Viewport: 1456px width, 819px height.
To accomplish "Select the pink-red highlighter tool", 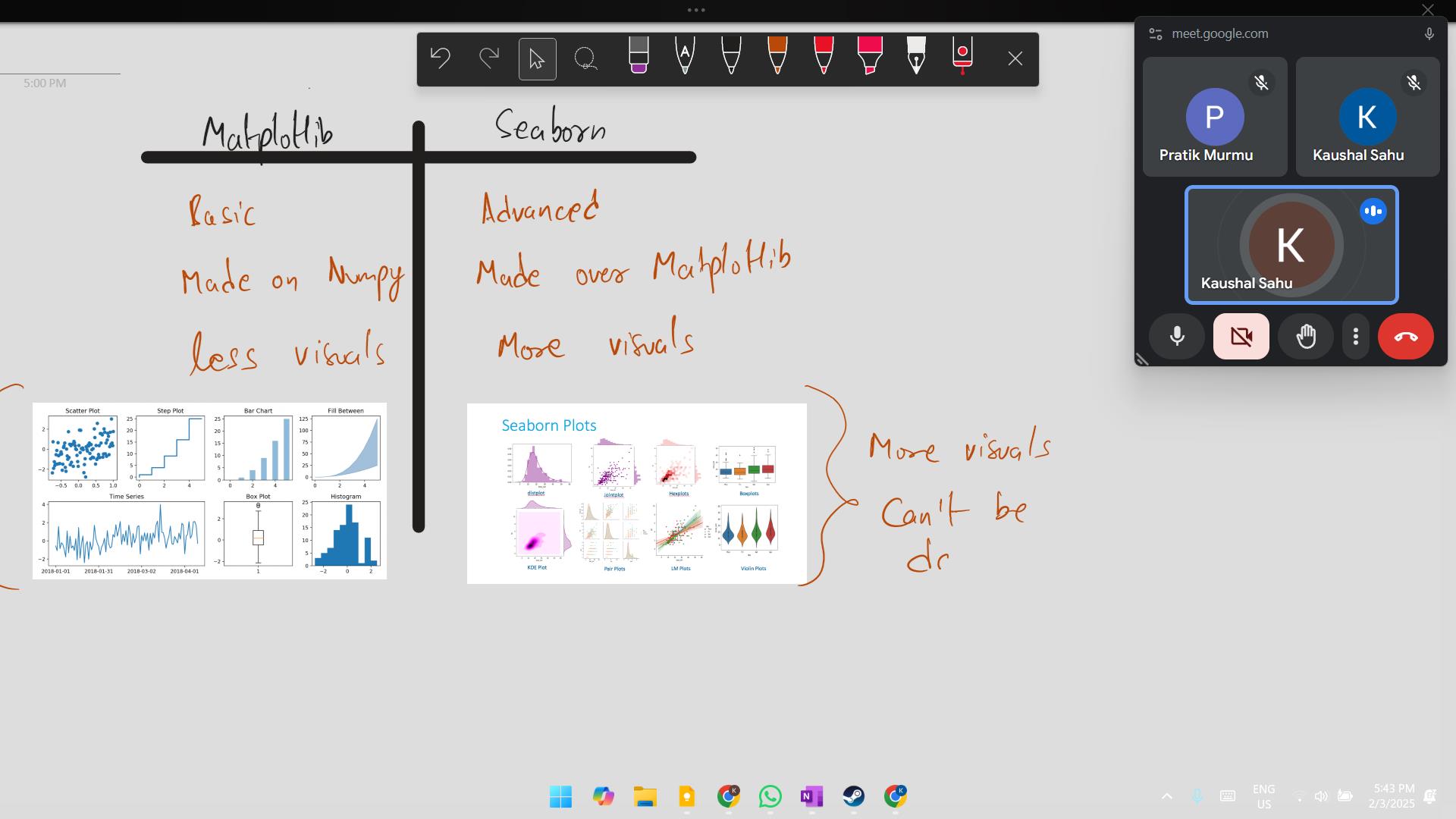I will pos(870,56).
